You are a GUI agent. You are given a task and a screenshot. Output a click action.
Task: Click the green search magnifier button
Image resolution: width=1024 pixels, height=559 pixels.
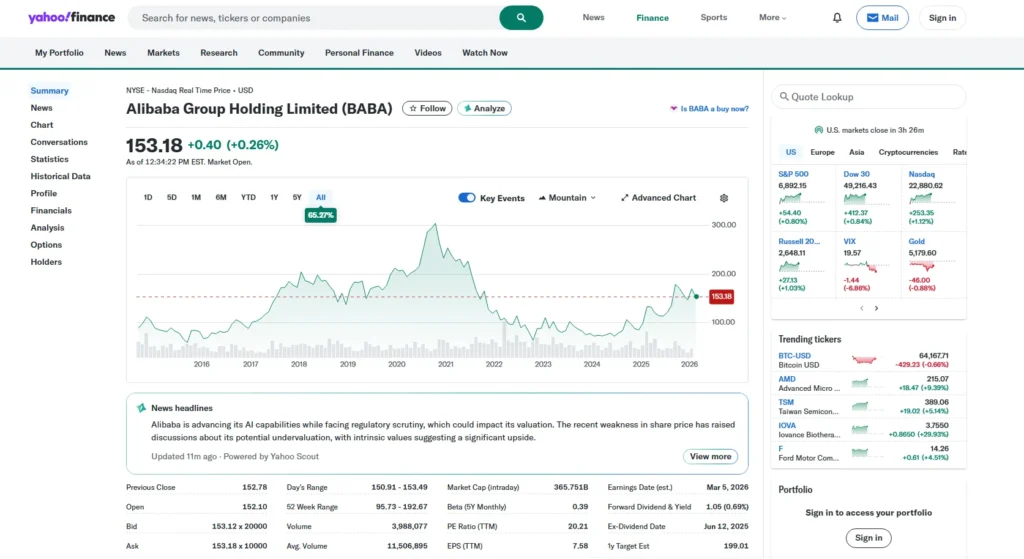[521, 18]
